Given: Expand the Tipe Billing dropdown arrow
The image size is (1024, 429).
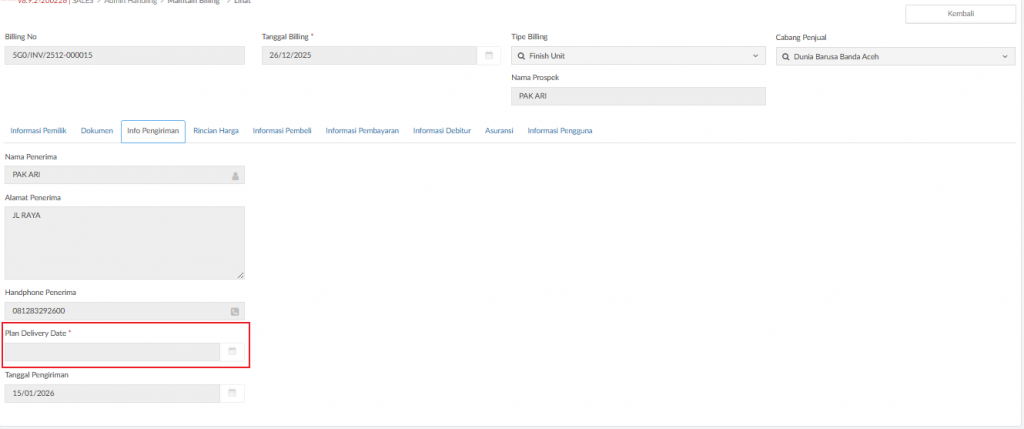Looking at the screenshot, I should point(755,56).
